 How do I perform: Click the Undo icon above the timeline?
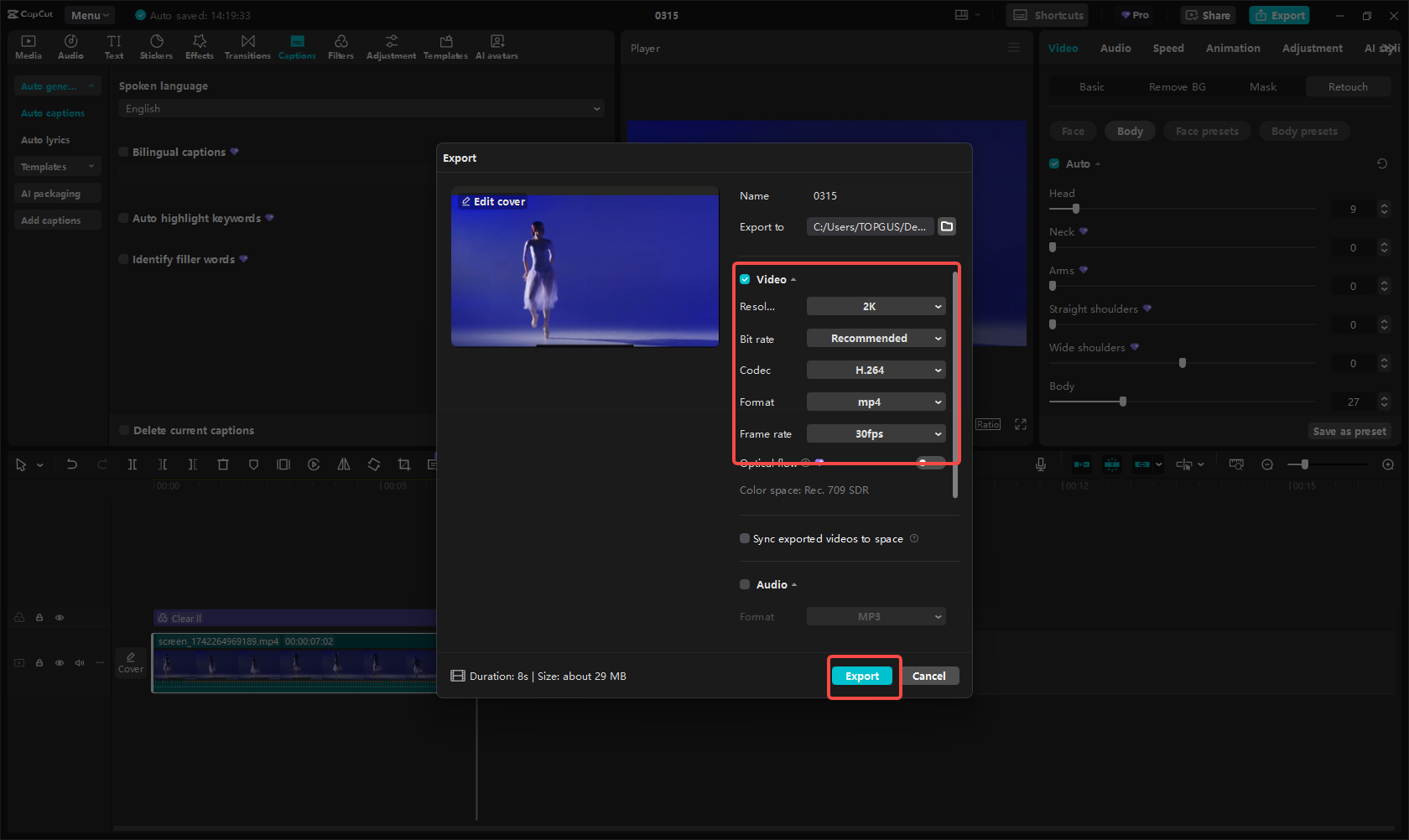pos(71,464)
